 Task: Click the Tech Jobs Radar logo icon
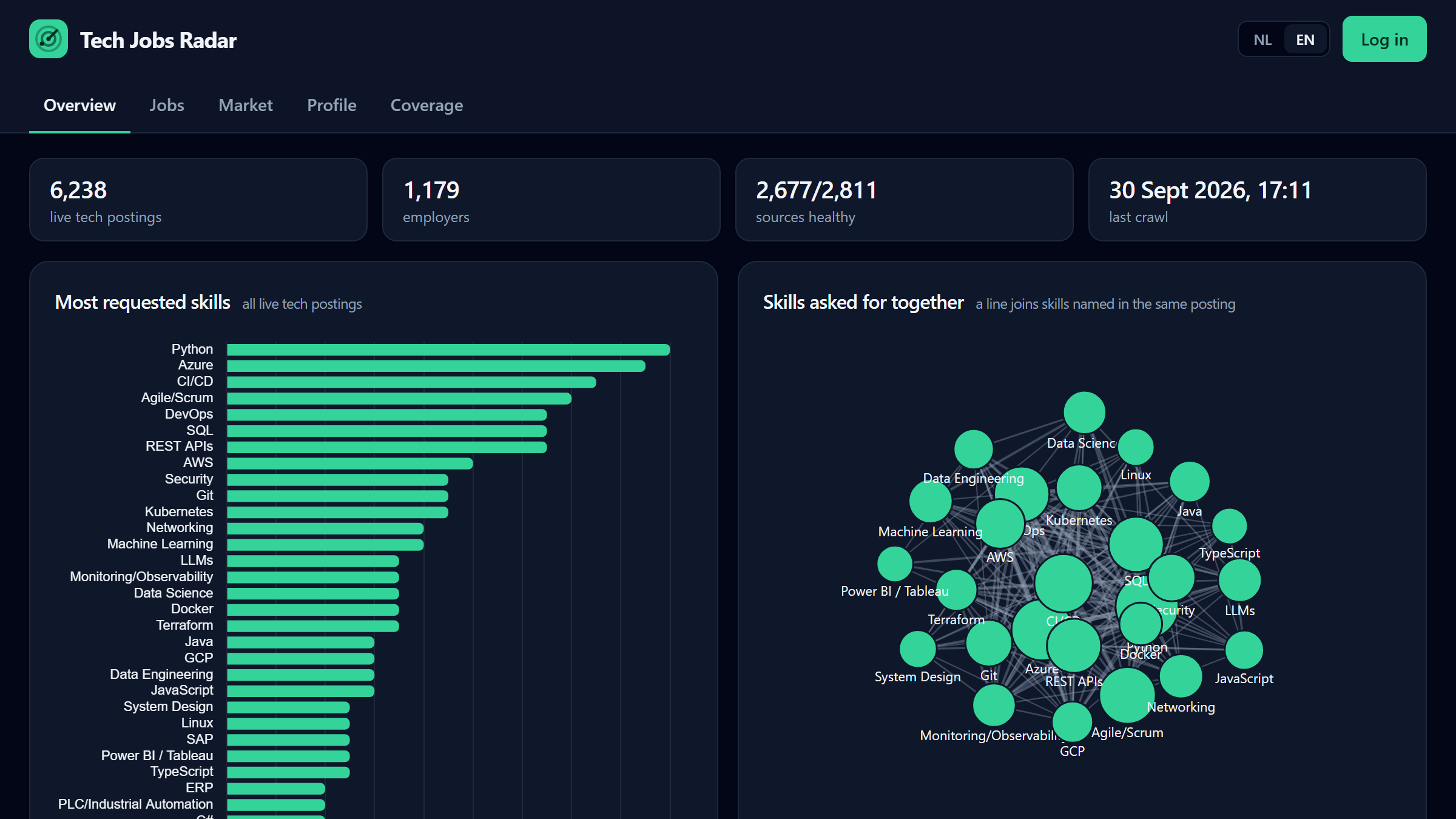[x=49, y=39]
